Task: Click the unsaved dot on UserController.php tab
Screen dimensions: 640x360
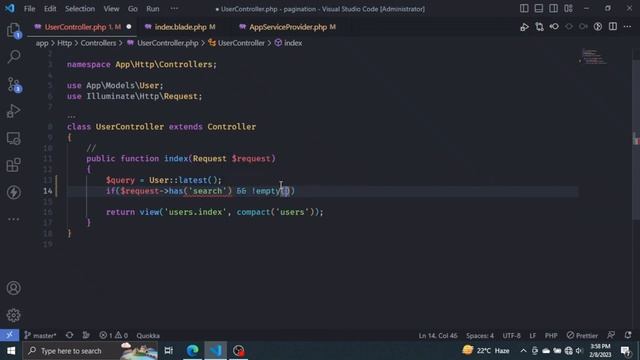Action: click(x=129, y=27)
